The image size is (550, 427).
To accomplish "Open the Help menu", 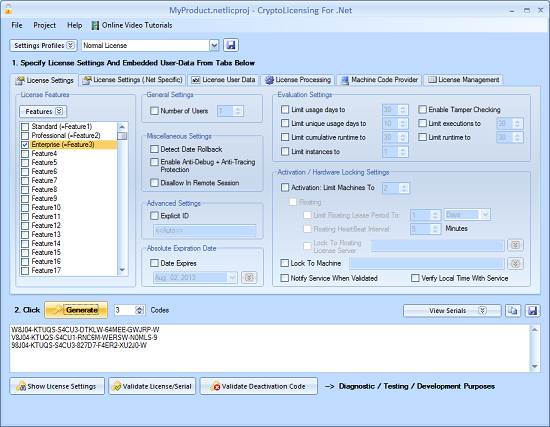I will [x=75, y=25].
